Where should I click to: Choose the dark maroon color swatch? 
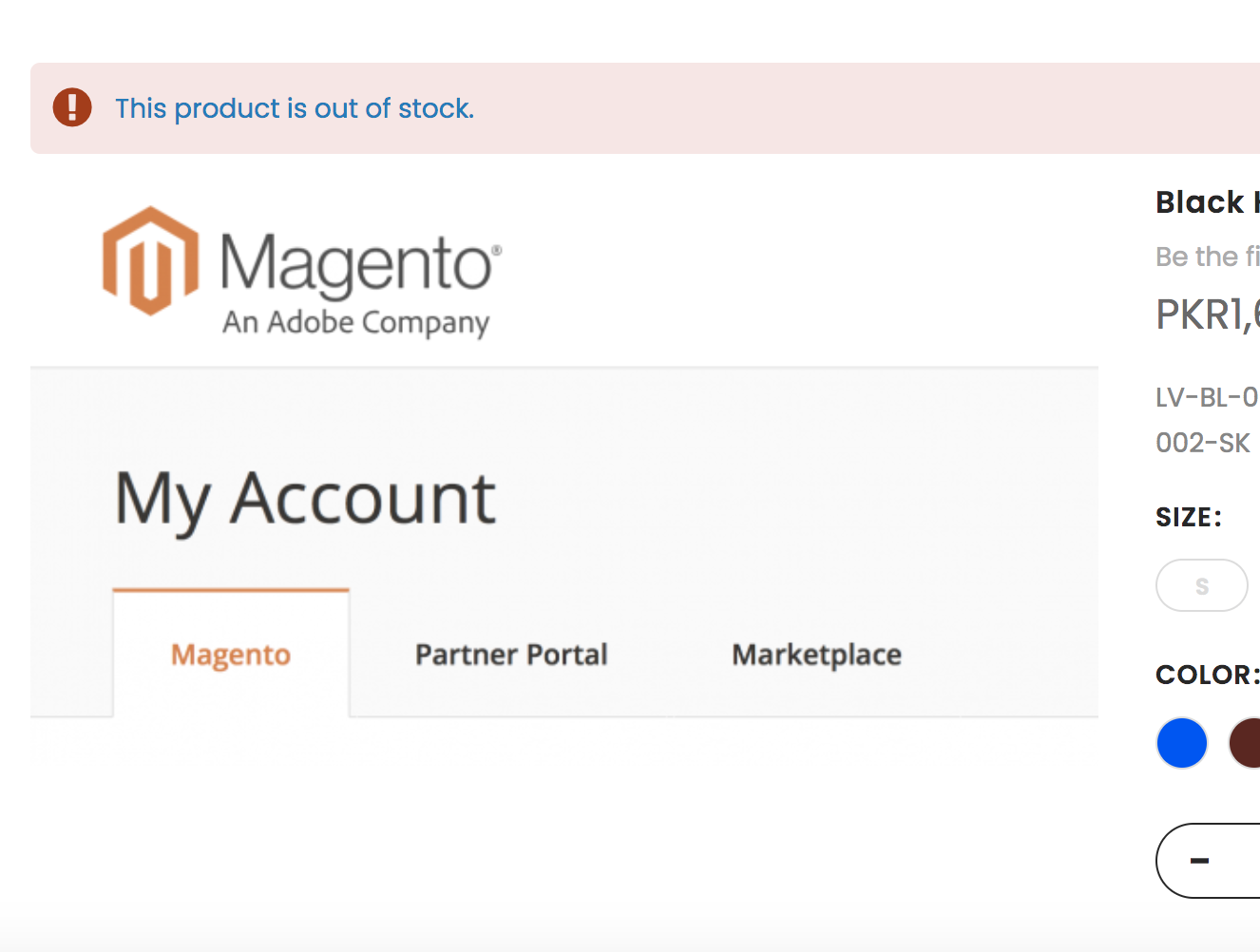(x=1248, y=743)
